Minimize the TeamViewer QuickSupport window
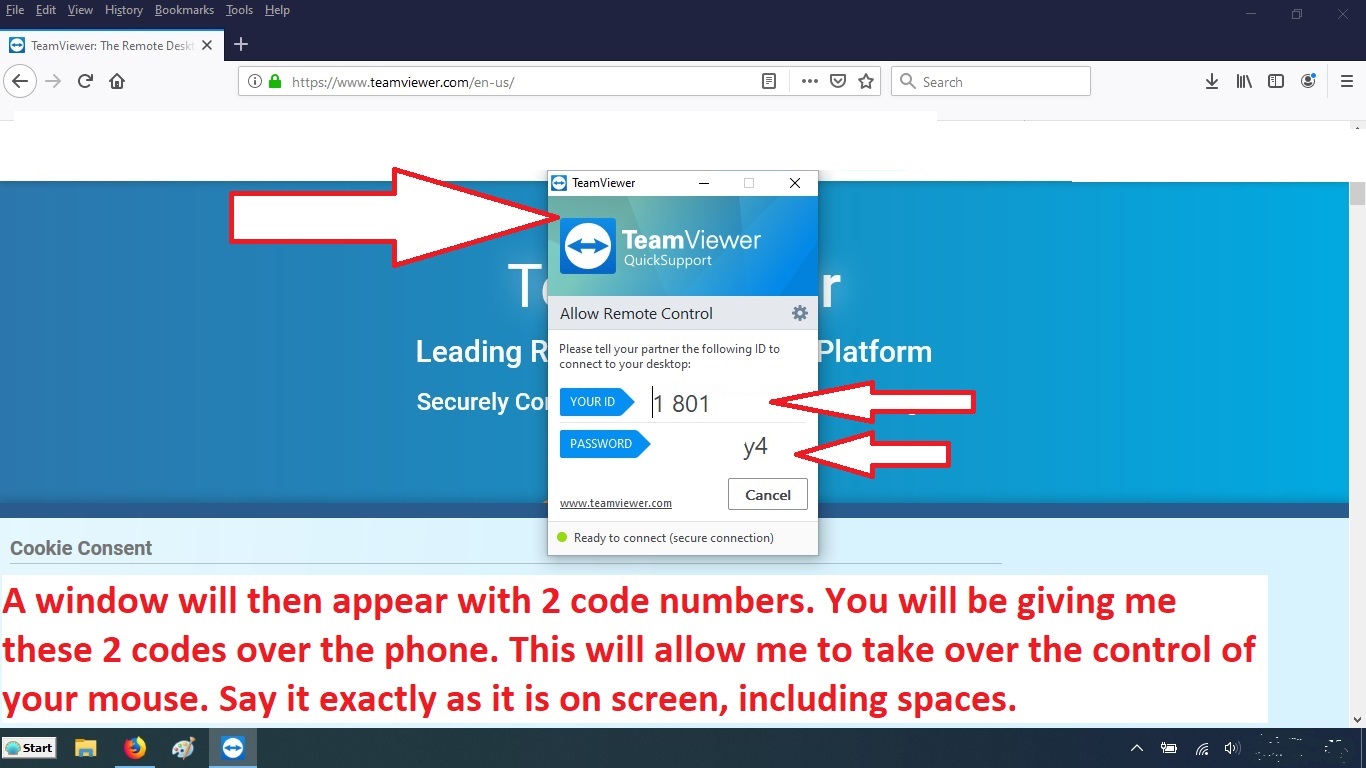The height and width of the screenshot is (768, 1366). [704, 183]
